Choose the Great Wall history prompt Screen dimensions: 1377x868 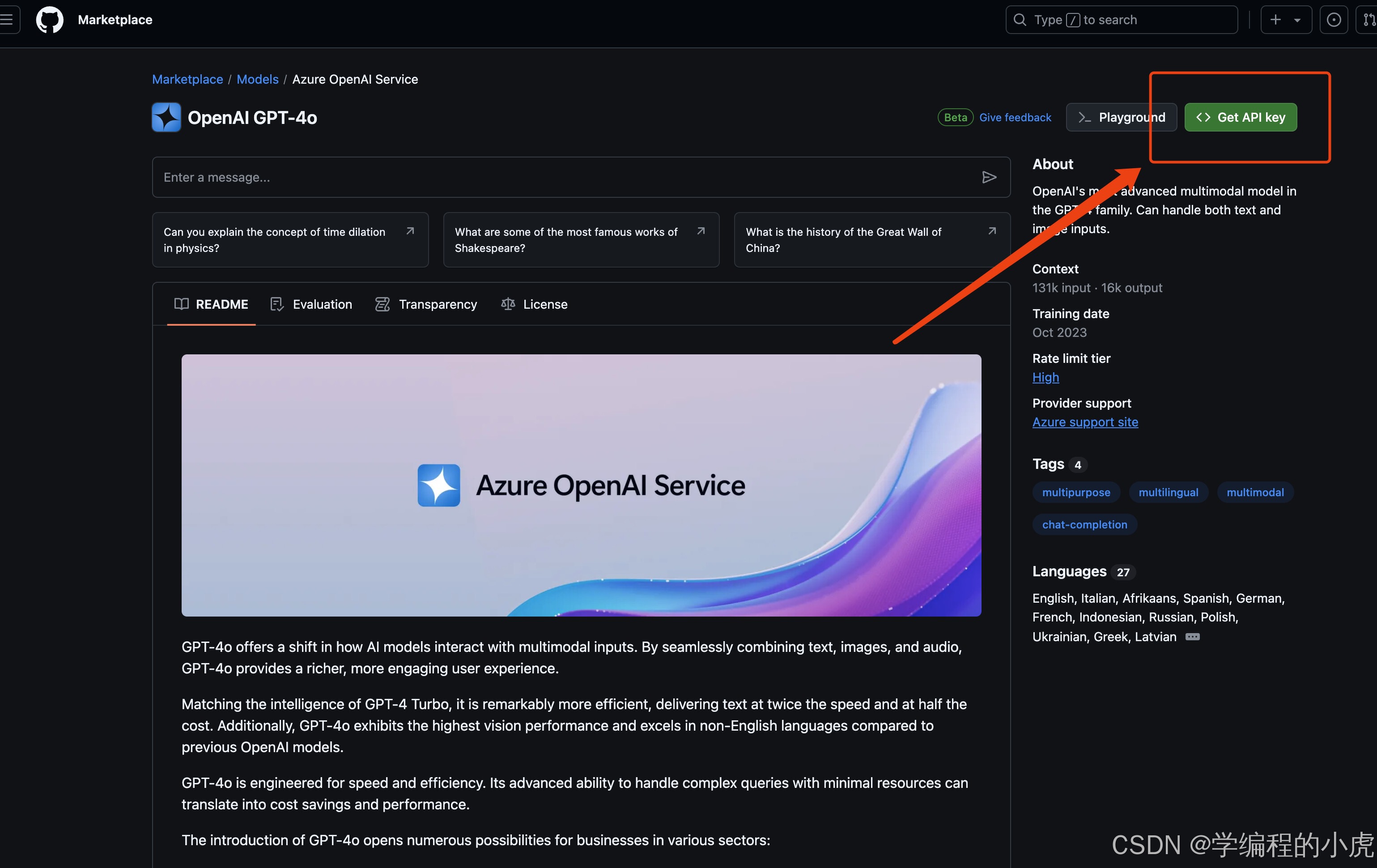tap(872, 239)
